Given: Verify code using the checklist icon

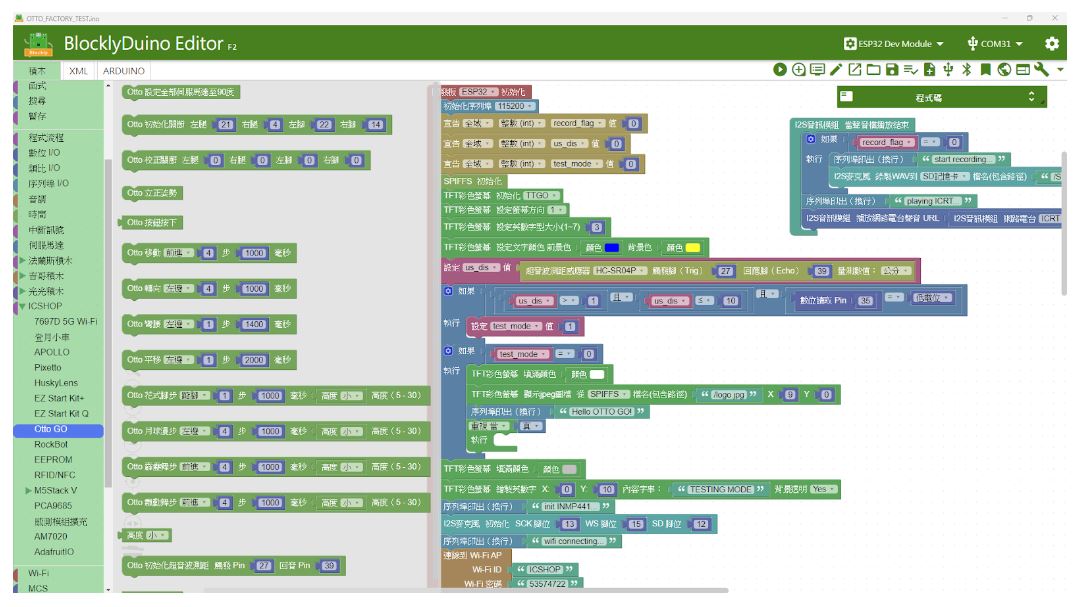Looking at the screenshot, I should 911,68.
